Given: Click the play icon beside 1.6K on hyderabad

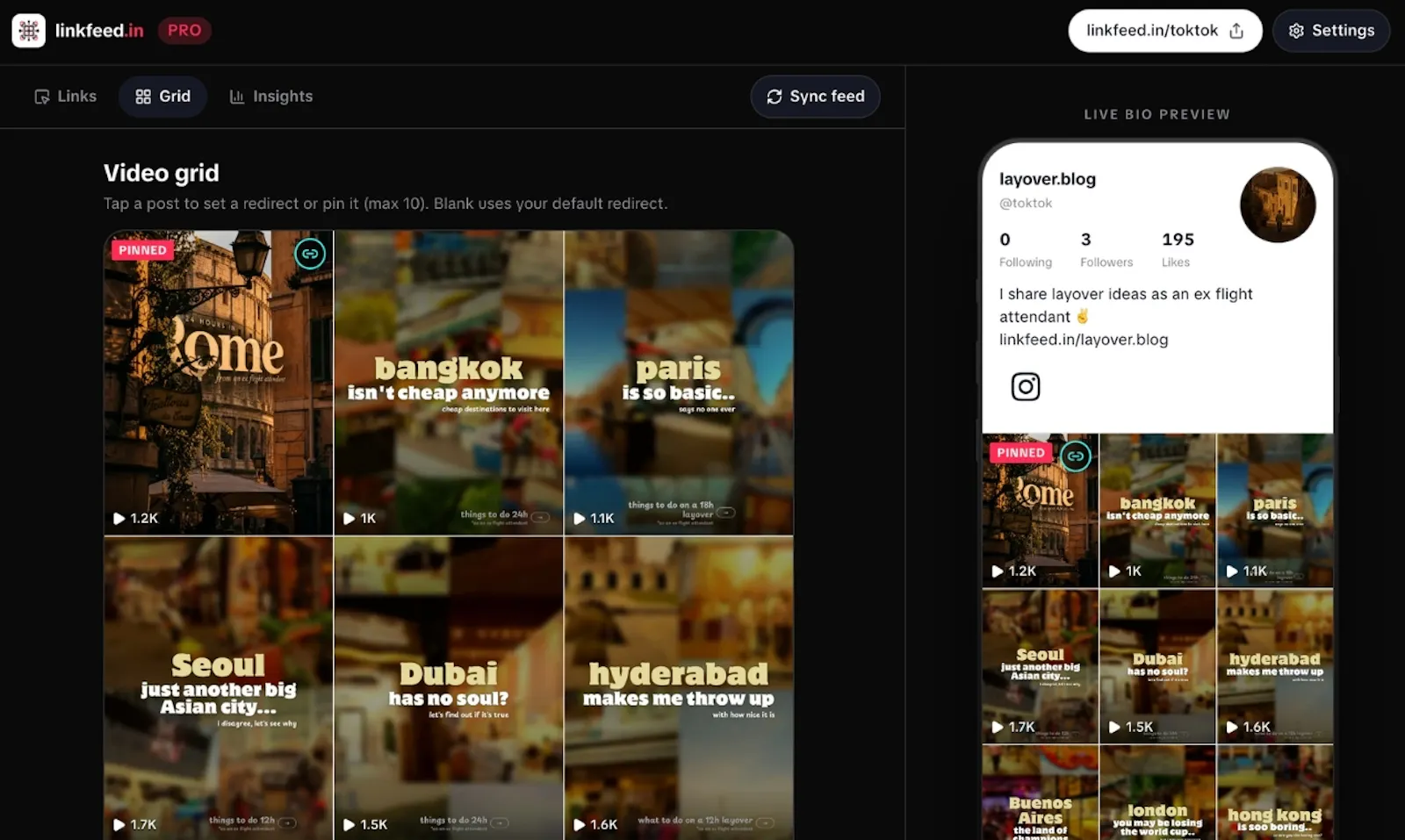Looking at the screenshot, I should 580,825.
